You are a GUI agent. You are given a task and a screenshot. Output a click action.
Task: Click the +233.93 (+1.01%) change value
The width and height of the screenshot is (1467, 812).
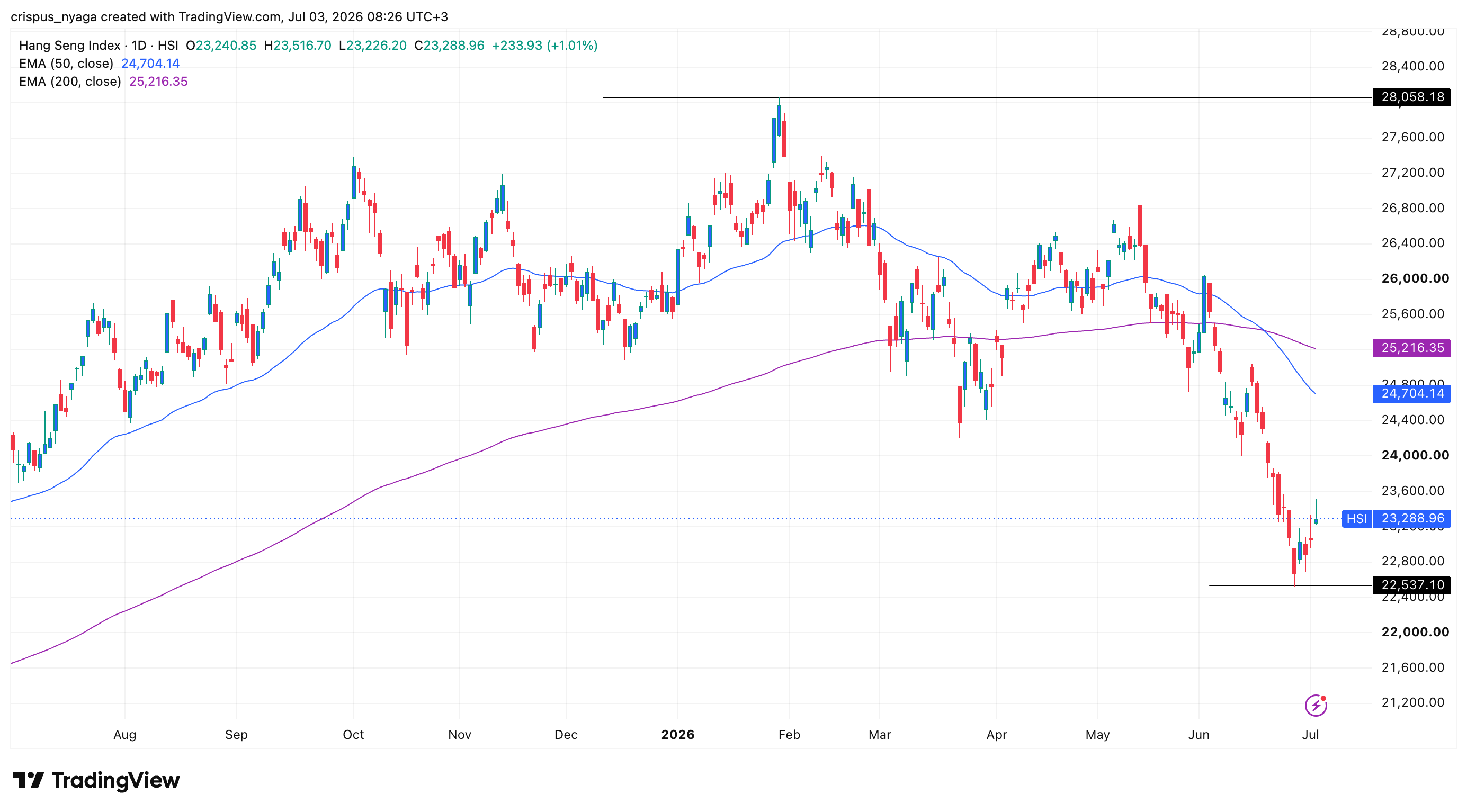tap(544, 45)
